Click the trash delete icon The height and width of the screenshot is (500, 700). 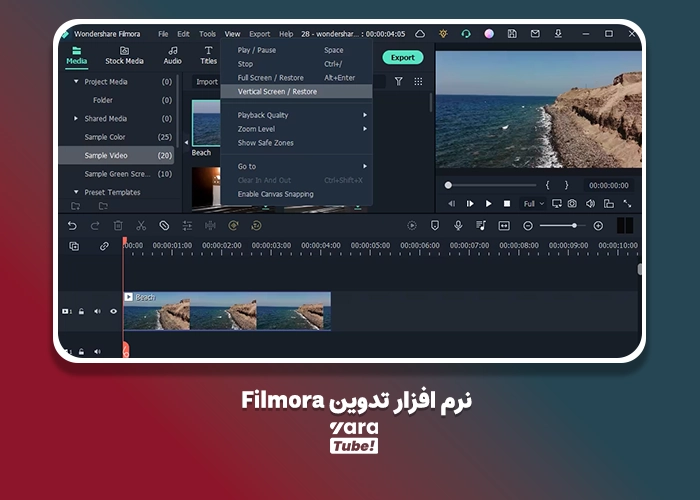click(x=118, y=225)
